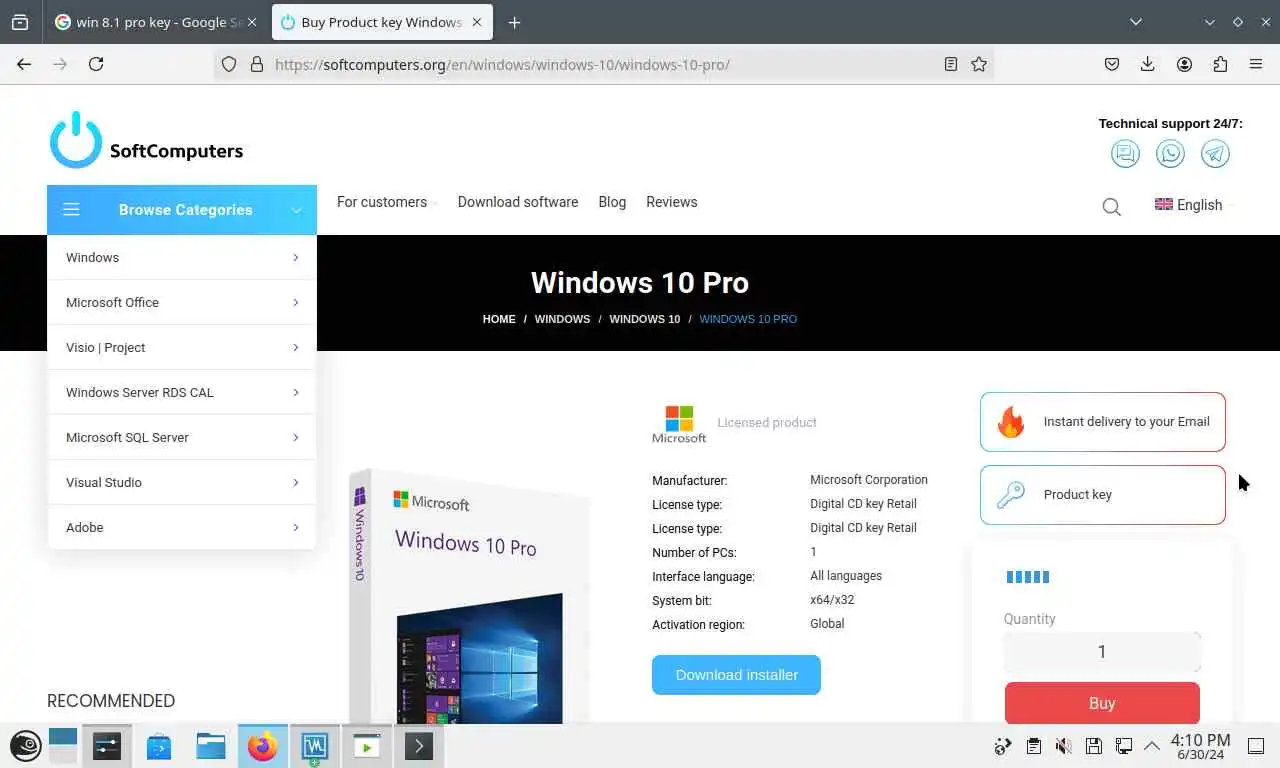Open the support chat message icon
The image size is (1280, 768).
point(1125,153)
